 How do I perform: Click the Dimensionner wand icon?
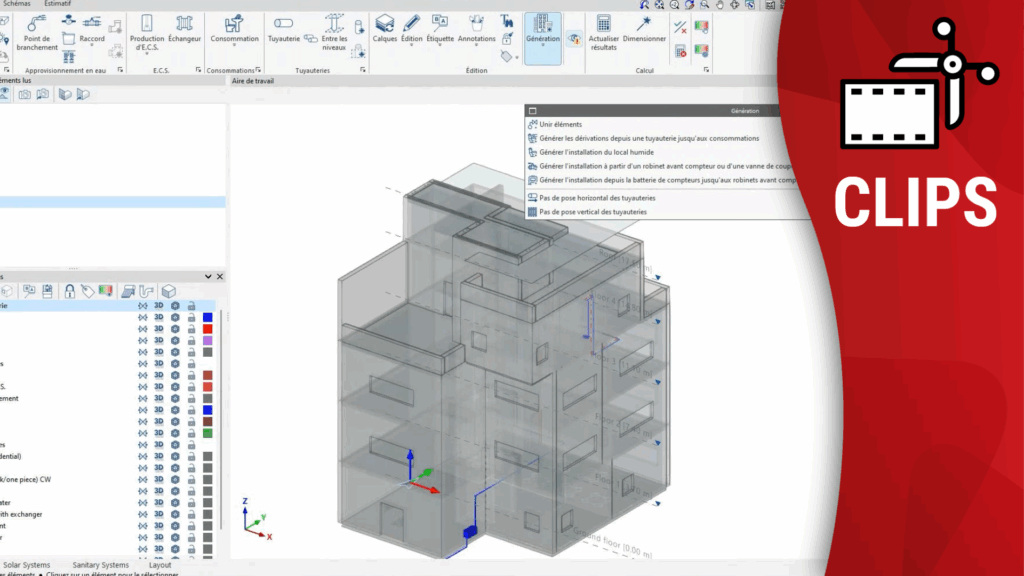(645, 30)
